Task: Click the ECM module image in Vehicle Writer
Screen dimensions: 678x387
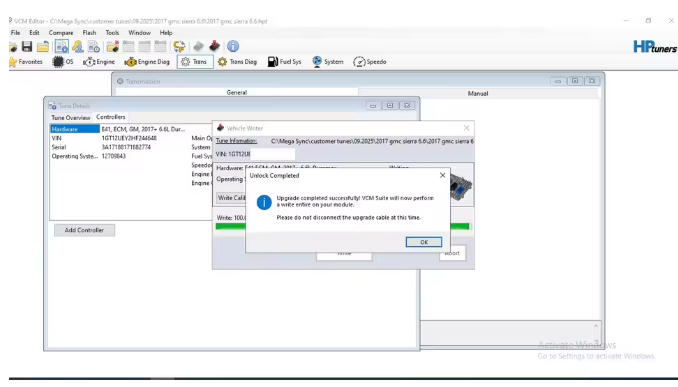Action: 461,187
